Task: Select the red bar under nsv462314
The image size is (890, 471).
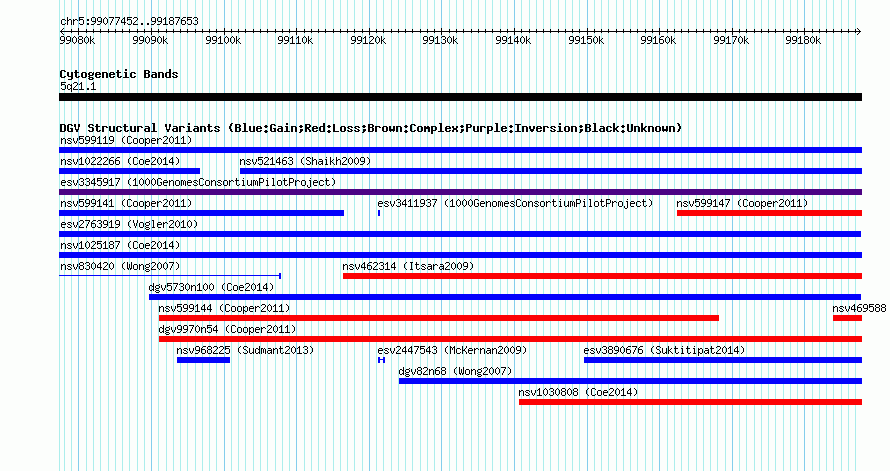Action: click(x=602, y=276)
